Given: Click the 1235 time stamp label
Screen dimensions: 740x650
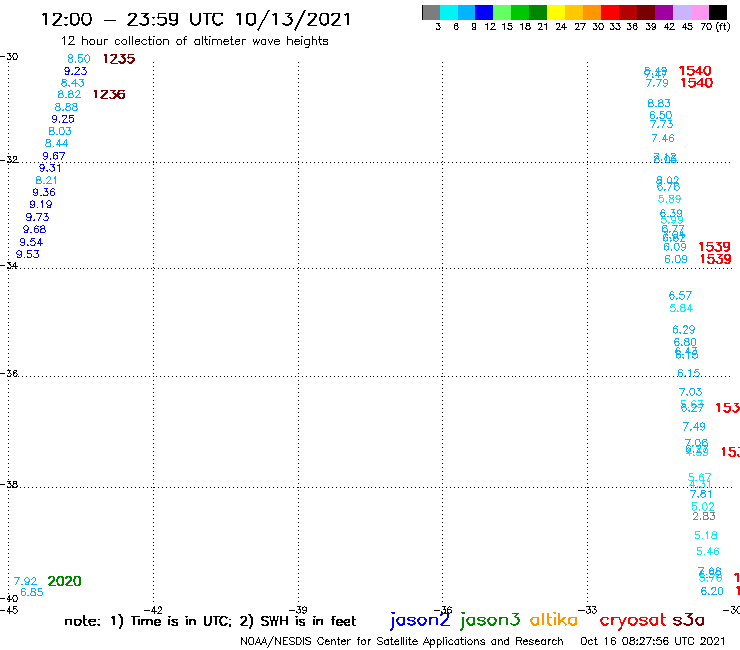Looking at the screenshot, I should (119, 59).
